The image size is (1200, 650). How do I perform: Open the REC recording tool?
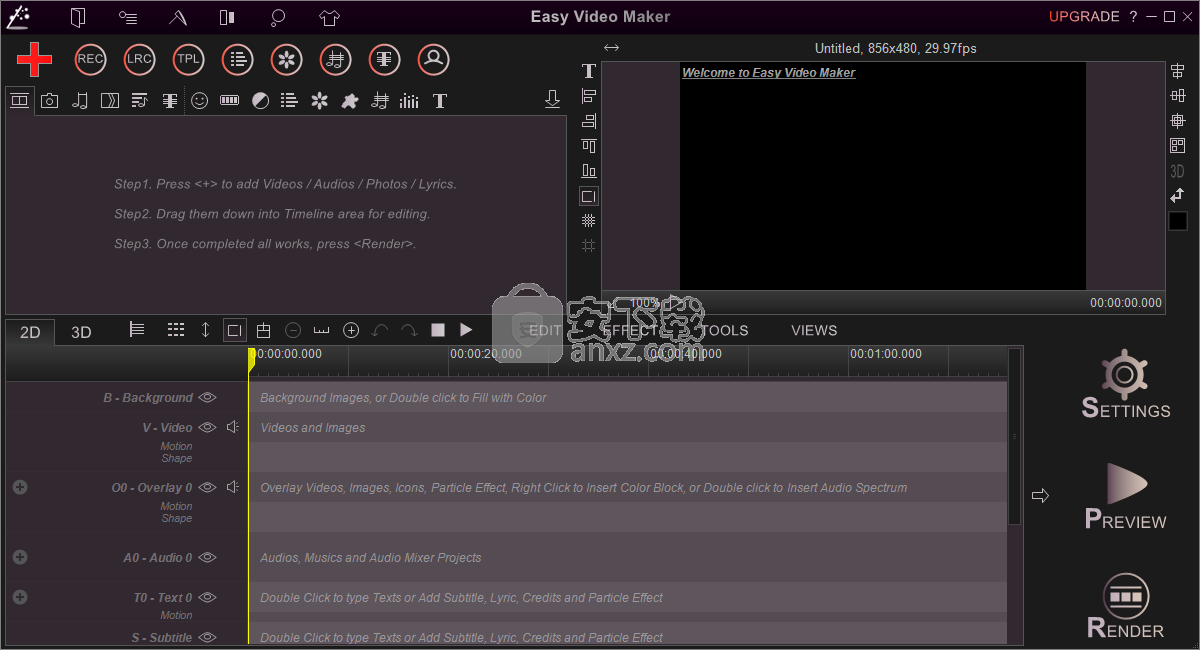point(91,60)
